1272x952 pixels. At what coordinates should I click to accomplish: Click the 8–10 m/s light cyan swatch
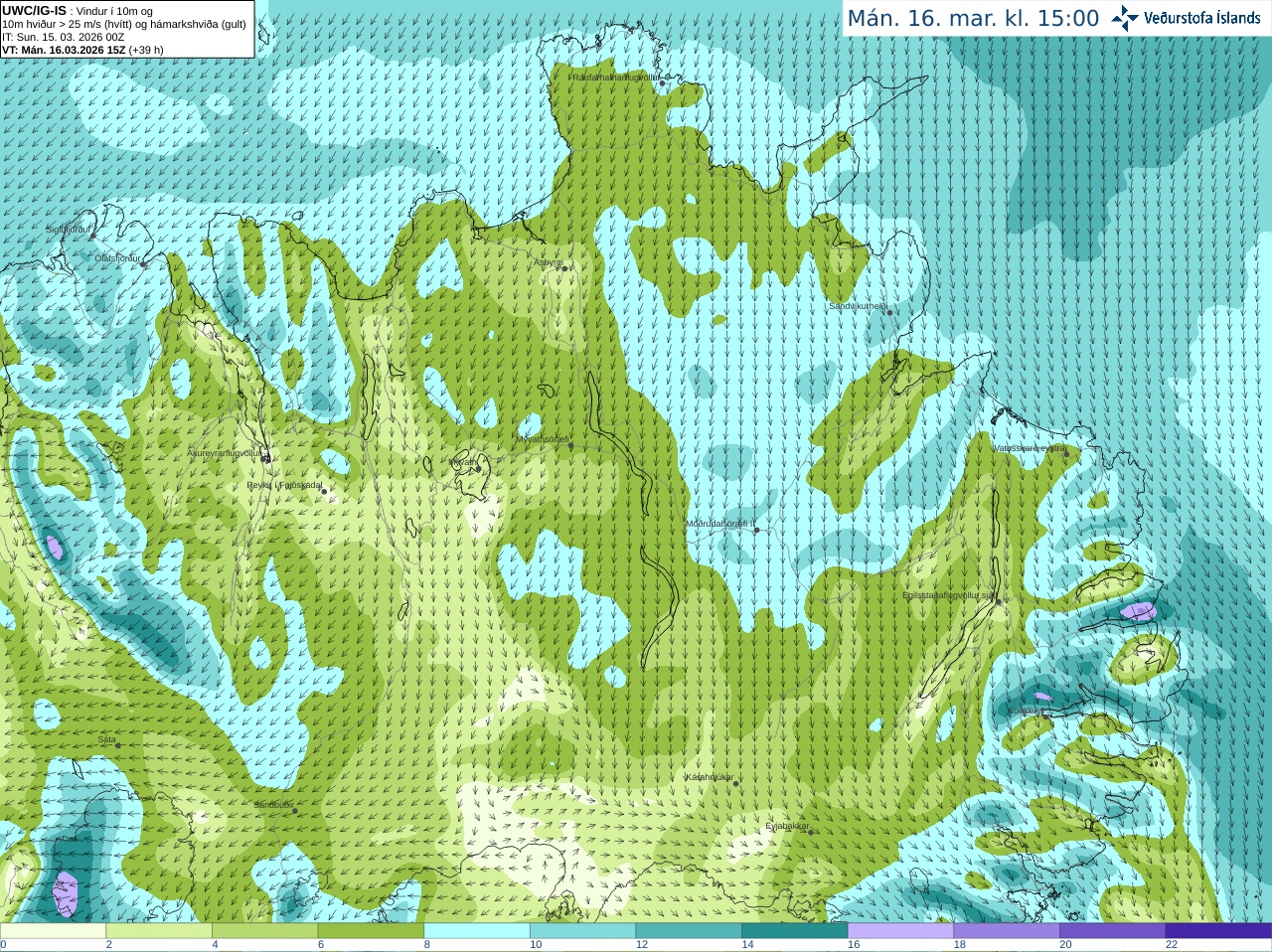(x=477, y=931)
